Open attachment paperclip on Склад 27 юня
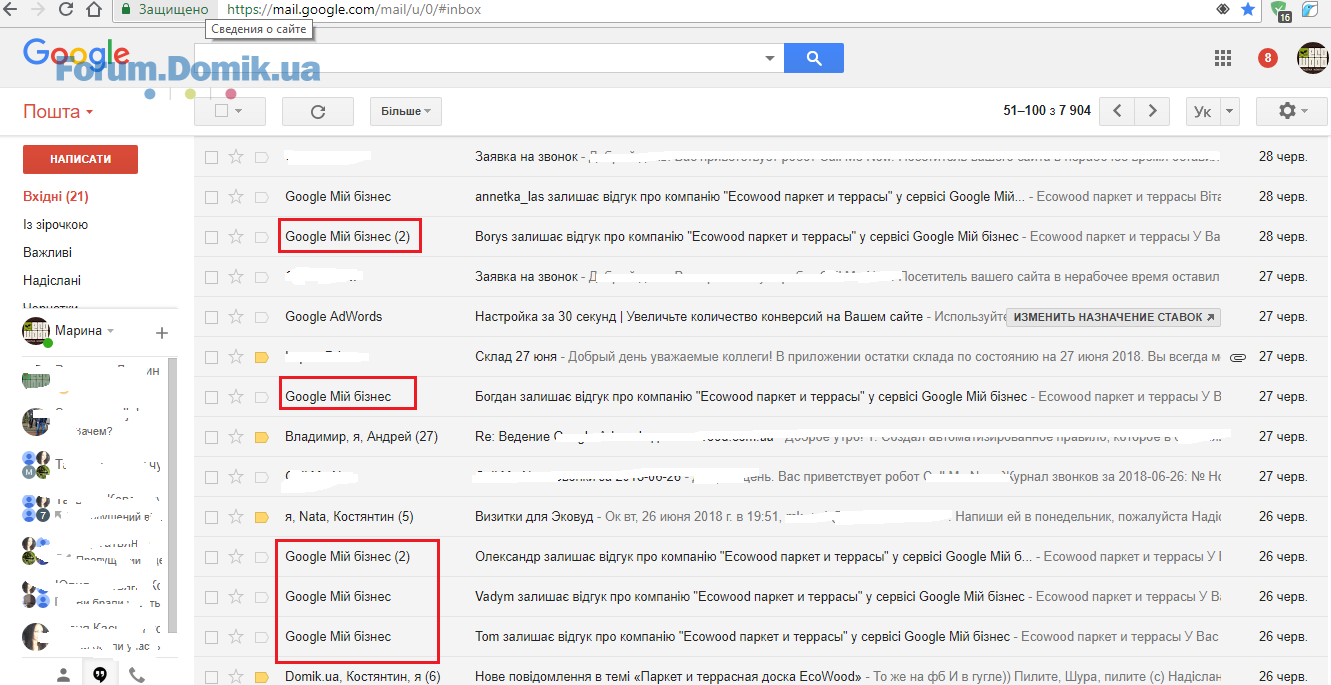 coord(1238,357)
